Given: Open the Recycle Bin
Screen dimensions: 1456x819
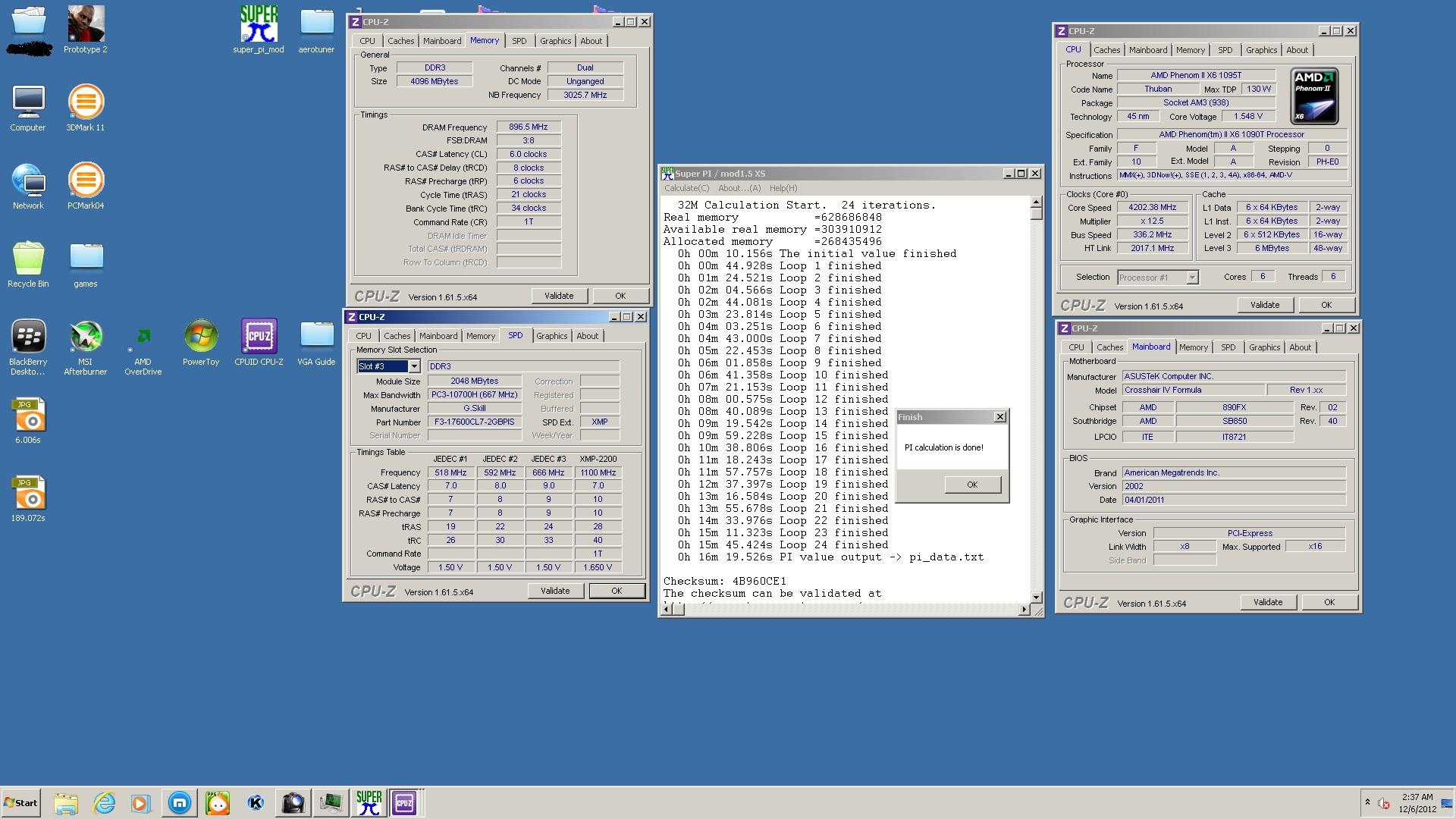Looking at the screenshot, I should 28,264.
